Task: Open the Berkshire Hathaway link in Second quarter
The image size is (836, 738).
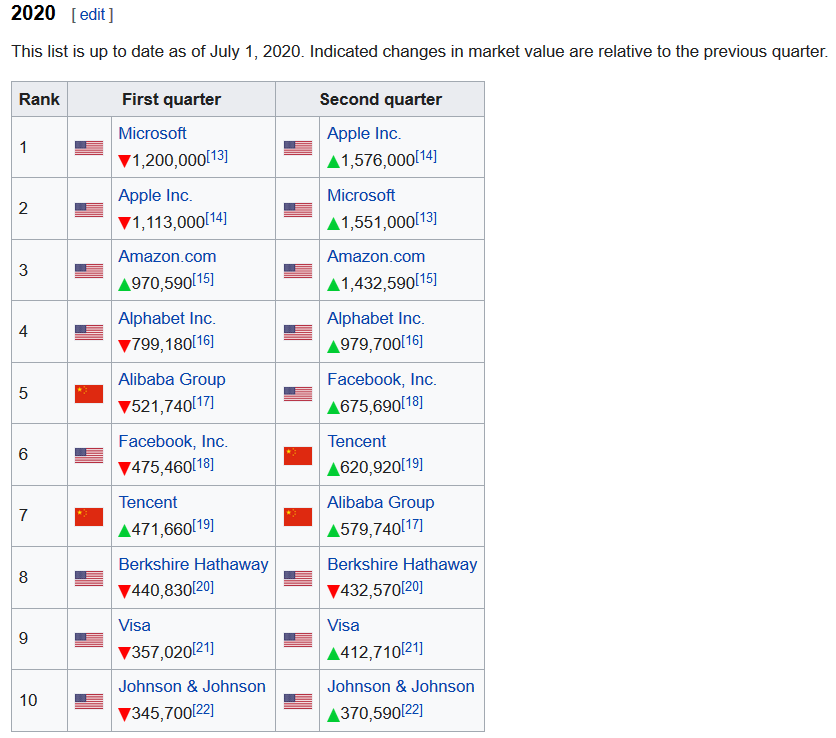Action: coord(402,564)
